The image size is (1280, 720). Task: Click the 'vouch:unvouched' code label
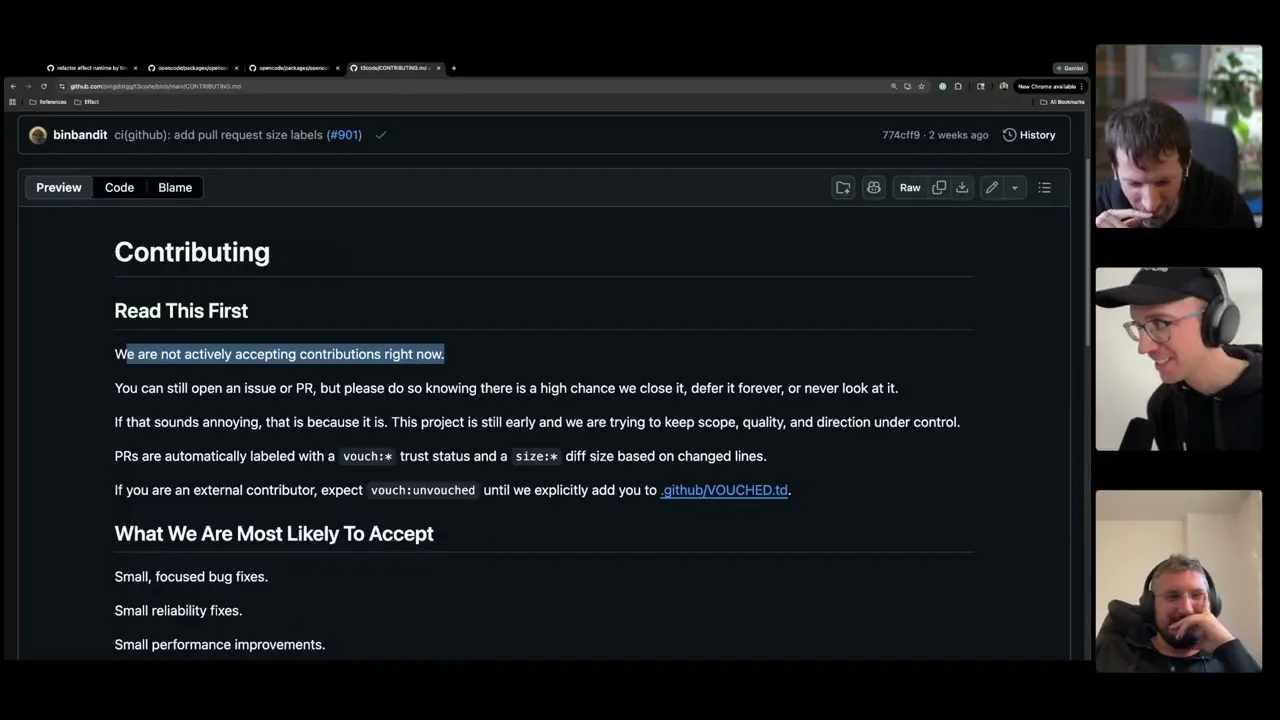click(423, 490)
